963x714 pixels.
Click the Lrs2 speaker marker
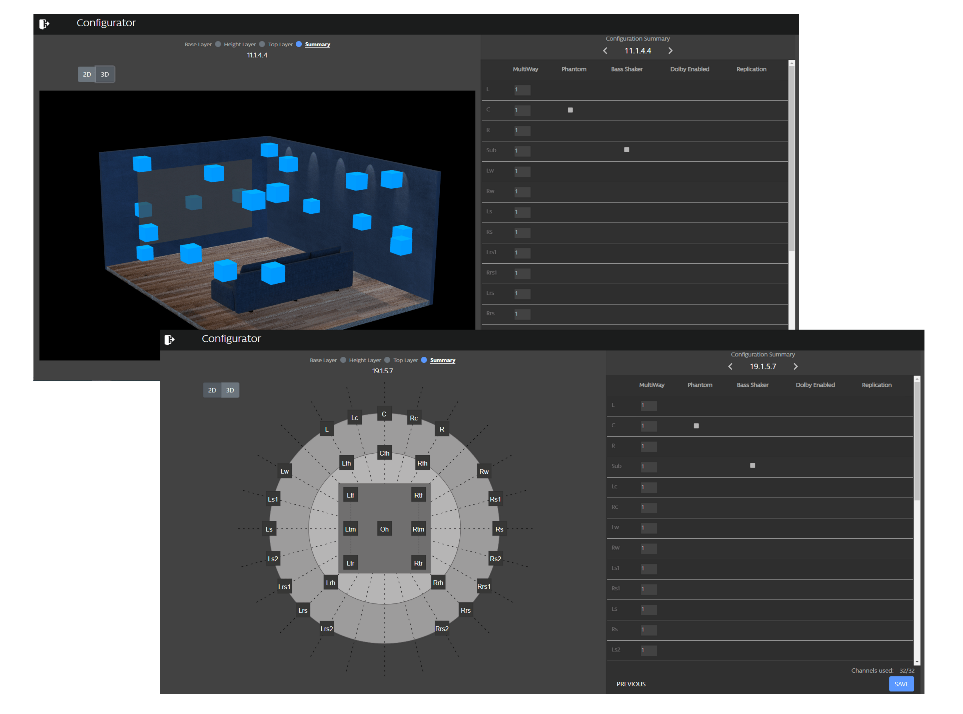(x=326, y=628)
